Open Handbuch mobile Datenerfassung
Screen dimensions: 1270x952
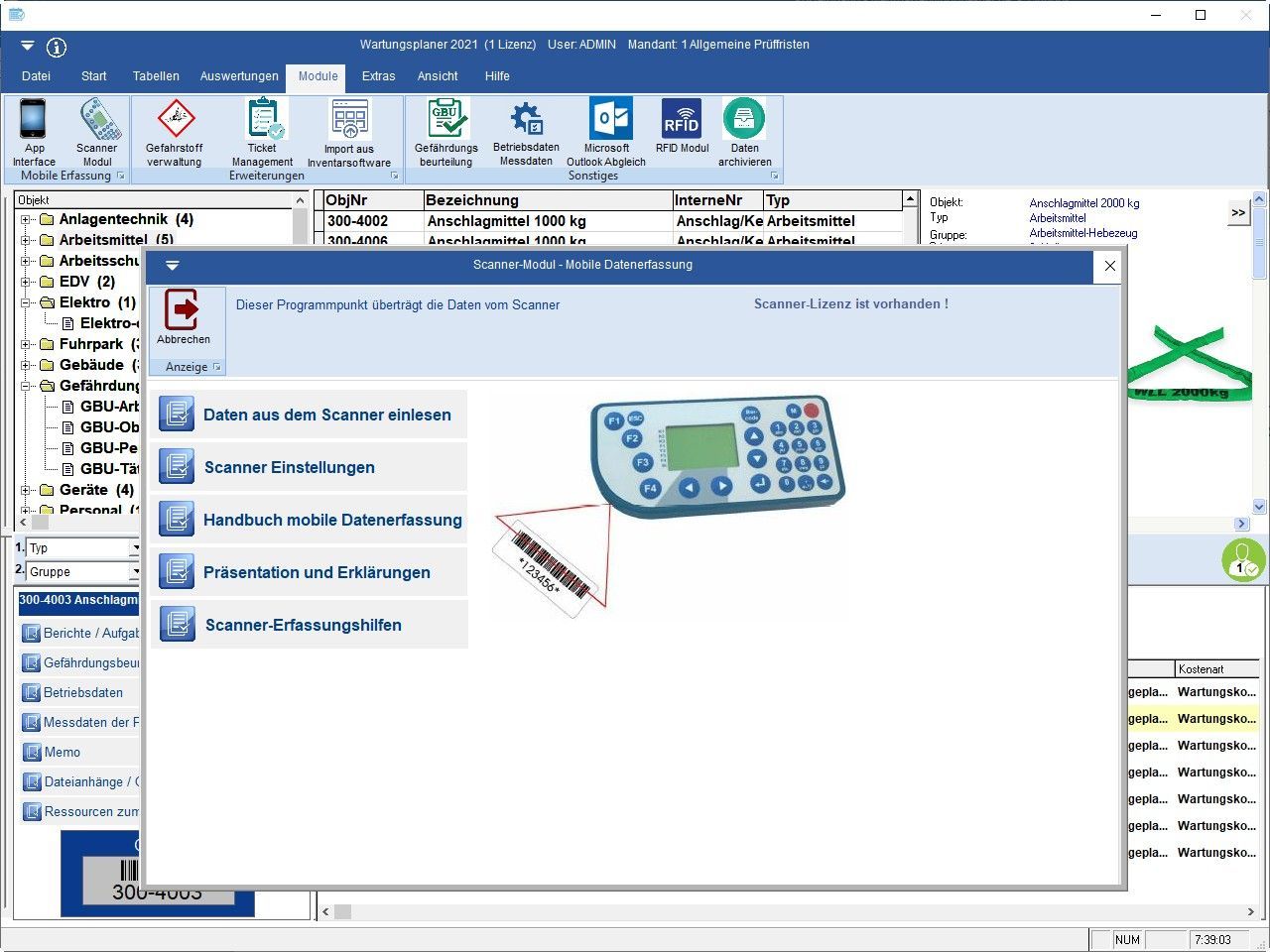coord(332,520)
